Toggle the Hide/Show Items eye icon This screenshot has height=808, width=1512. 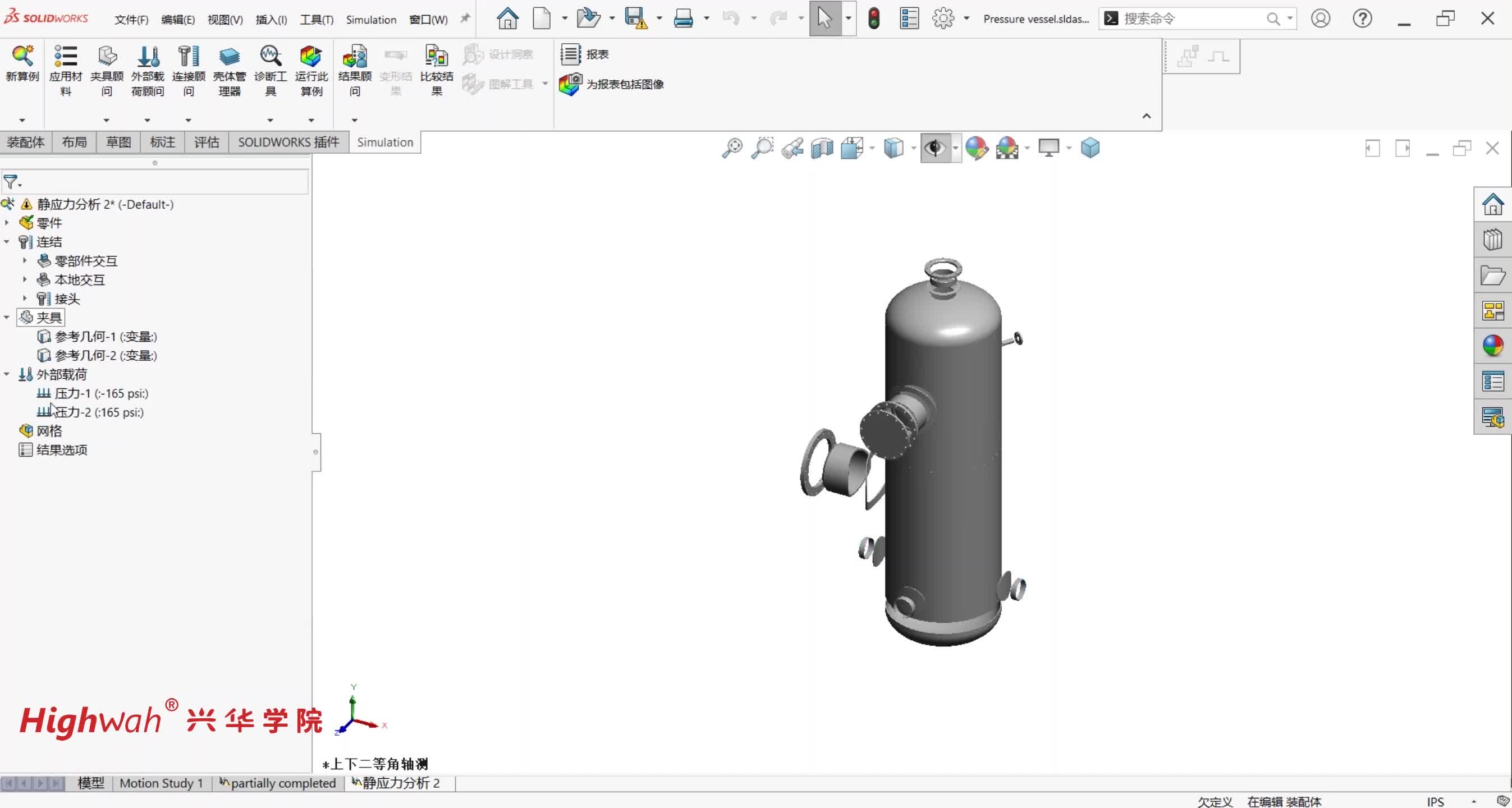click(x=934, y=148)
